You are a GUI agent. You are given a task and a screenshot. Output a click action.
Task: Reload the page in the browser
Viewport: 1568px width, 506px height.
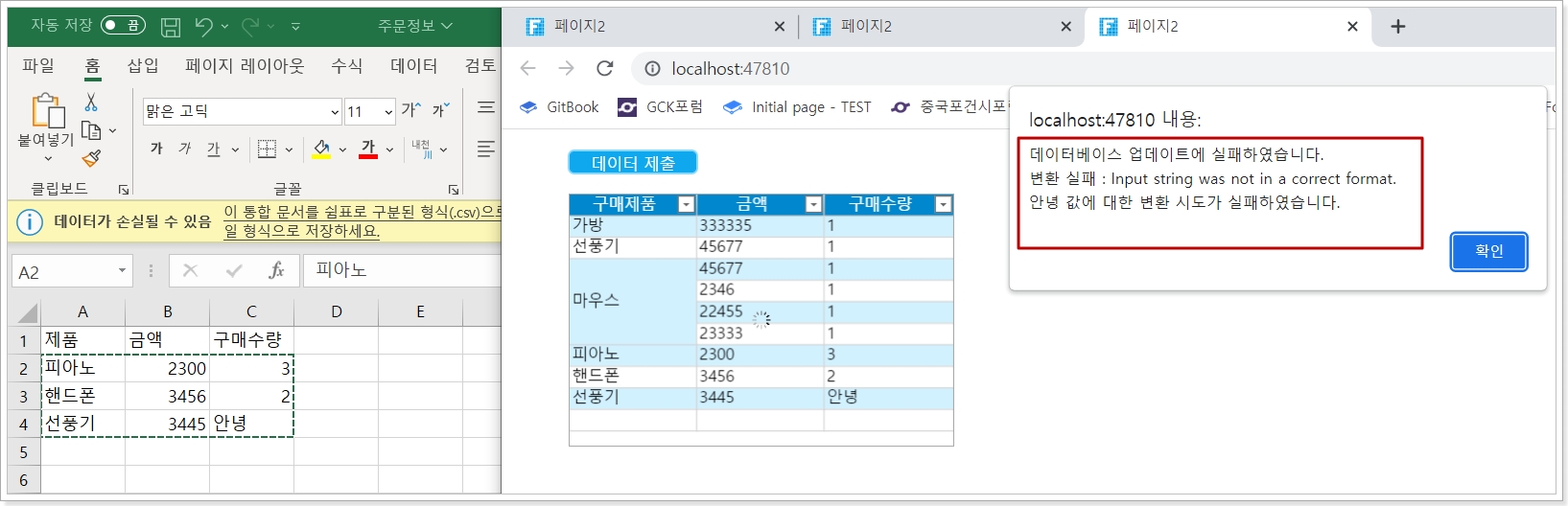pyautogui.click(x=604, y=68)
